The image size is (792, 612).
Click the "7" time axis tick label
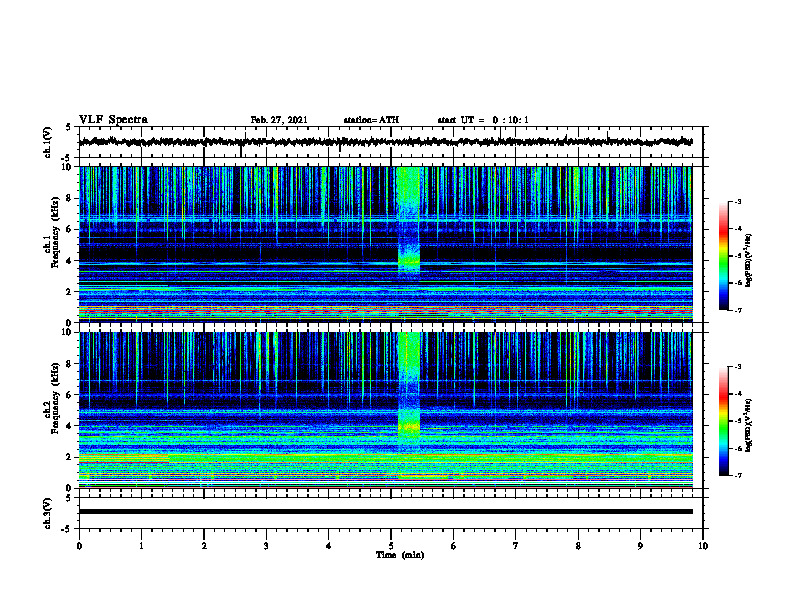click(516, 546)
